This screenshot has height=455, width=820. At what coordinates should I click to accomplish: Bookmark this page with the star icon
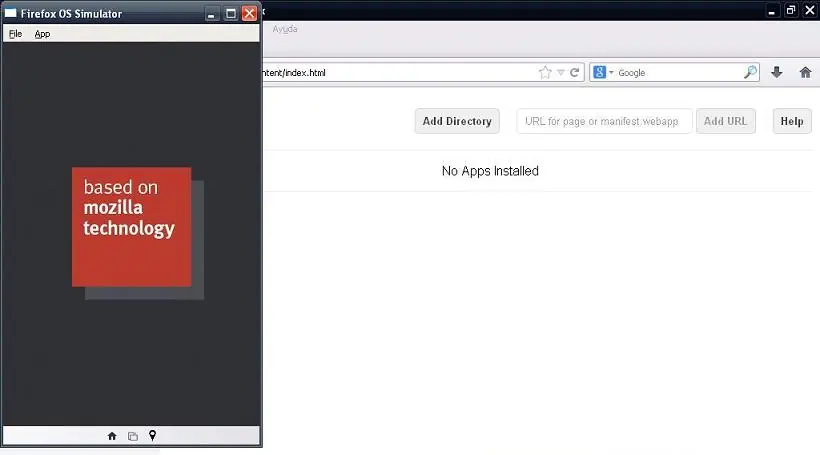point(545,72)
